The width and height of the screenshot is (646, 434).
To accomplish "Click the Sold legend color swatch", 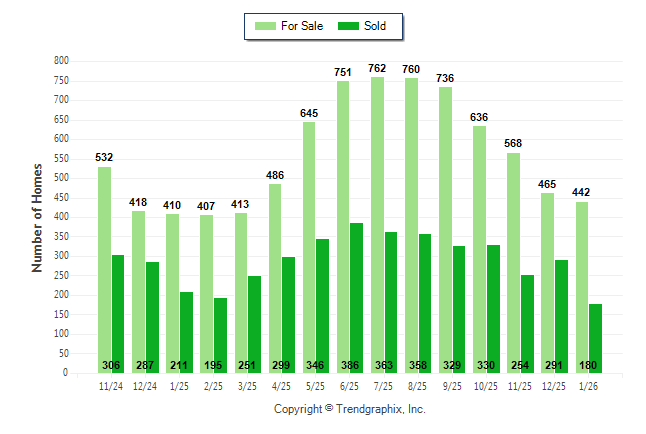I will 351,26.
